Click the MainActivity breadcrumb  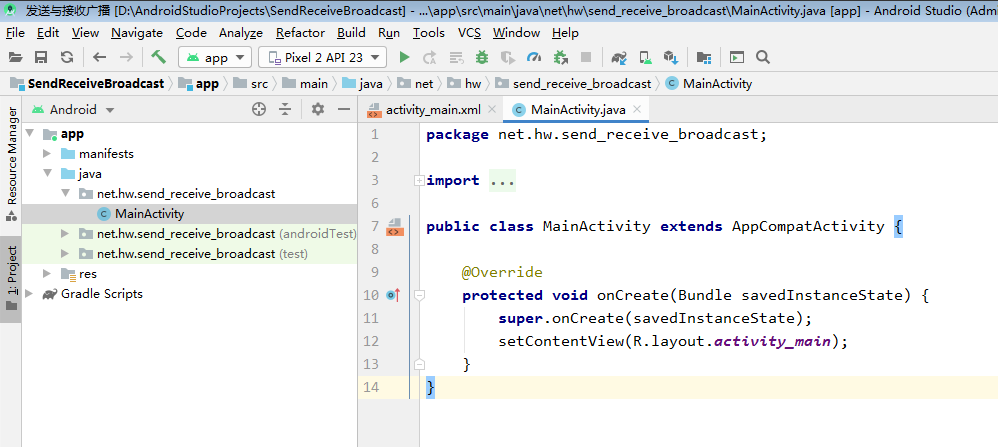(x=708, y=83)
